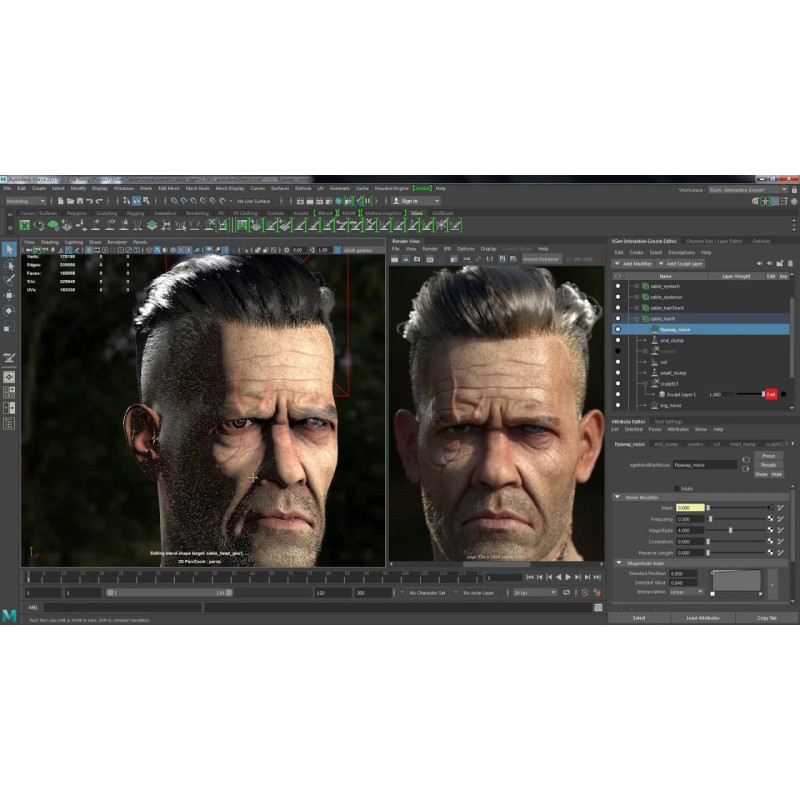
Task: Choose the Lasso selection tool
Action: click(x=9, y=265)
